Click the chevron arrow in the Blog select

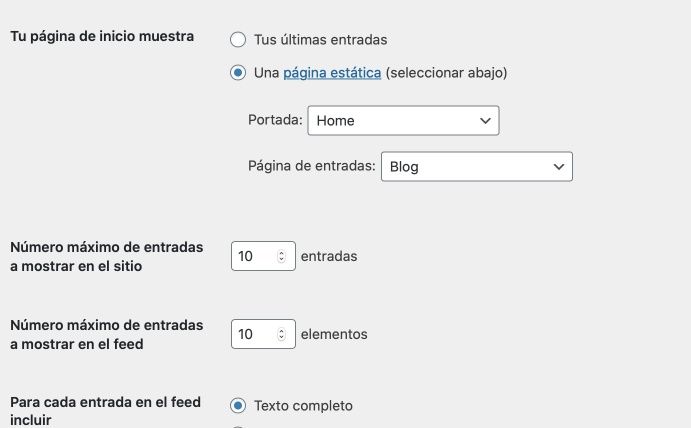click(x=559, y=167)
